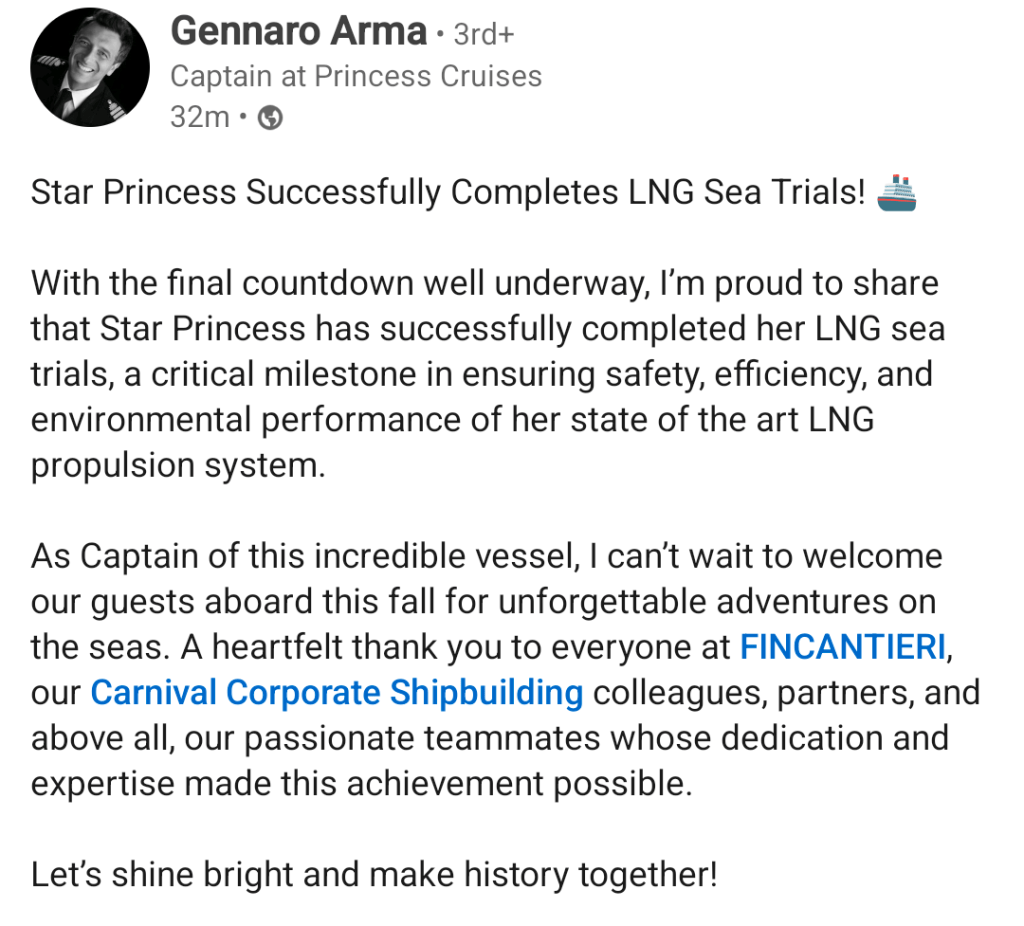Screen dimensions: 1024x926
Task: Open the Gennaro Arma profile name
Action: tap(298, 32)
